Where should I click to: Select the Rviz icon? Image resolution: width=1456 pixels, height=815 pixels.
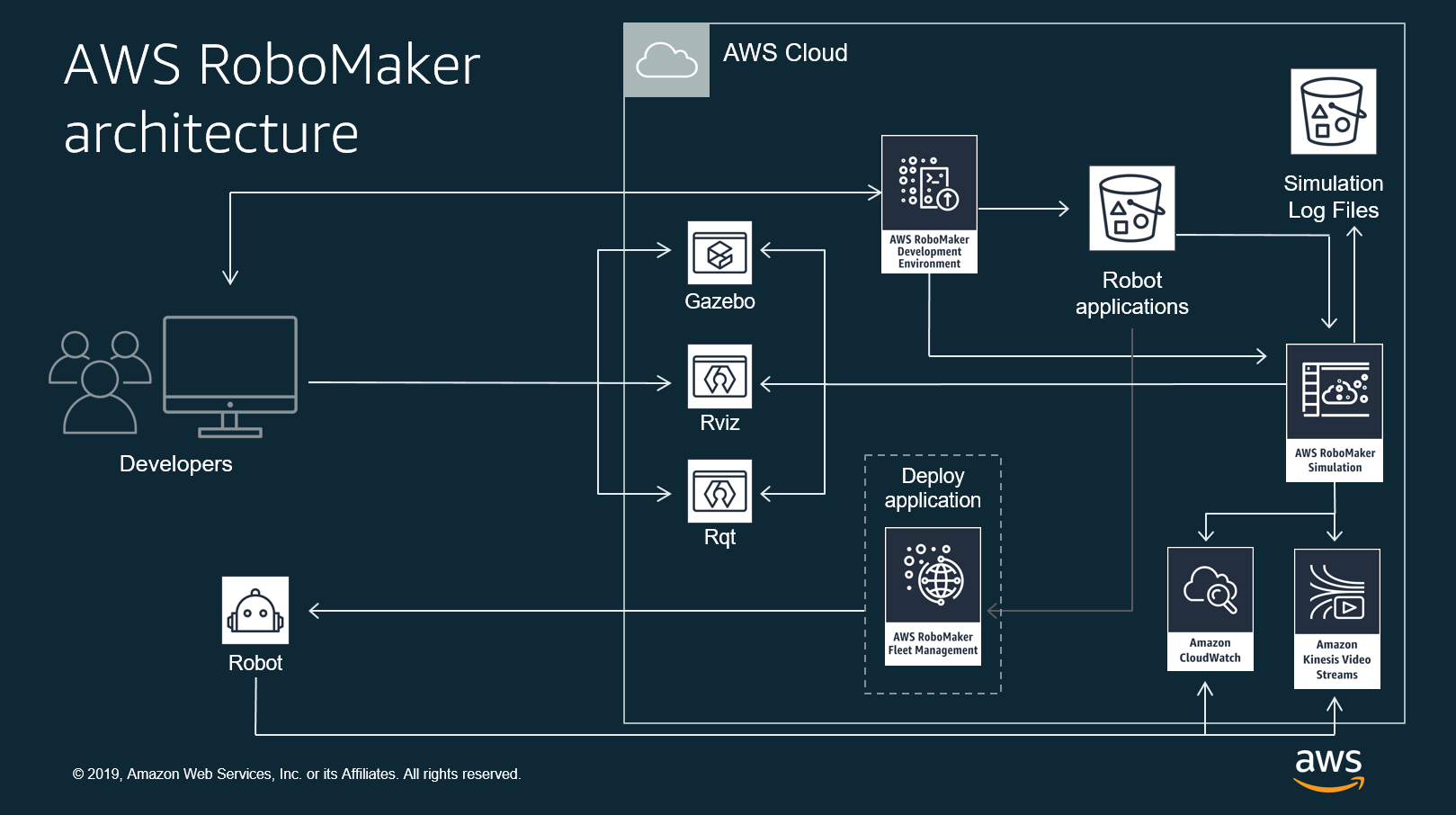tap(719, 377)
